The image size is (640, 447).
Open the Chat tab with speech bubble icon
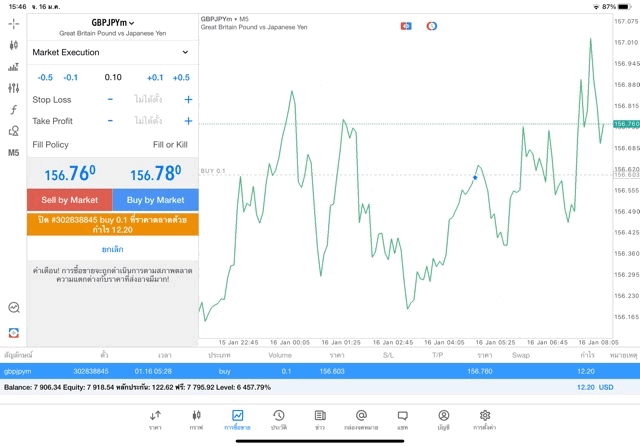tap(402, 420)
